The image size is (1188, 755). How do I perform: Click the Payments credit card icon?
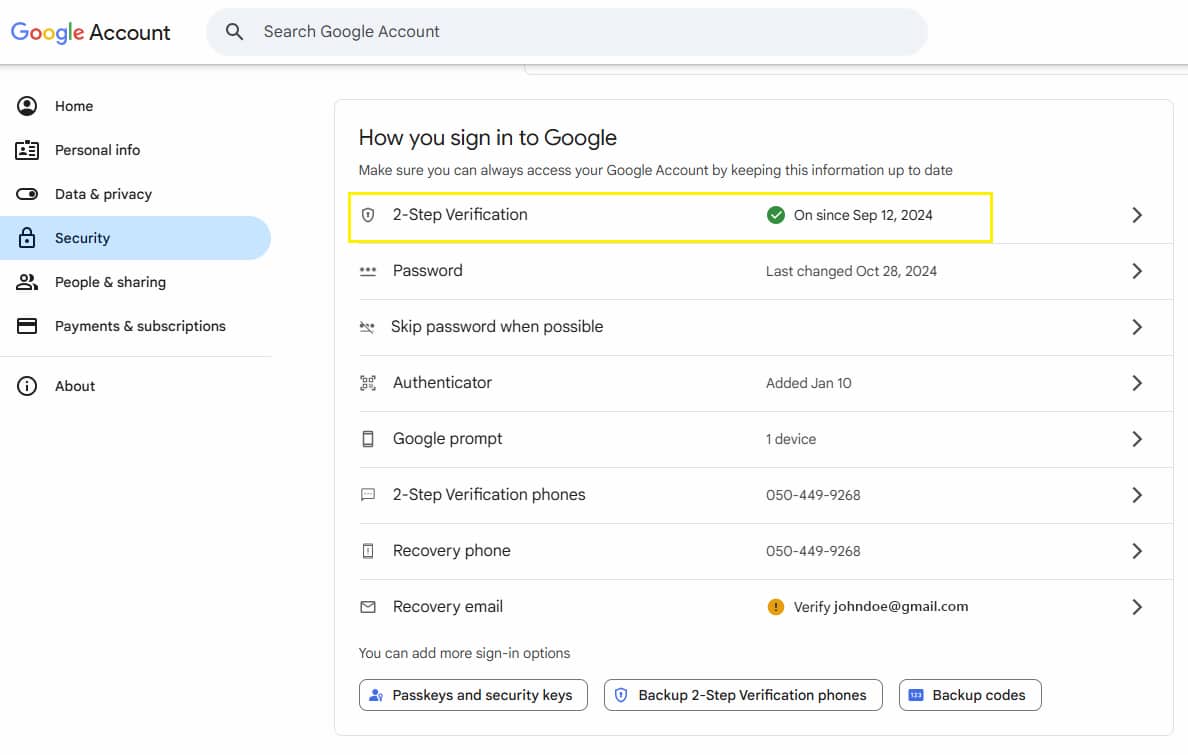pyautogui.click(x=27, y=326)
